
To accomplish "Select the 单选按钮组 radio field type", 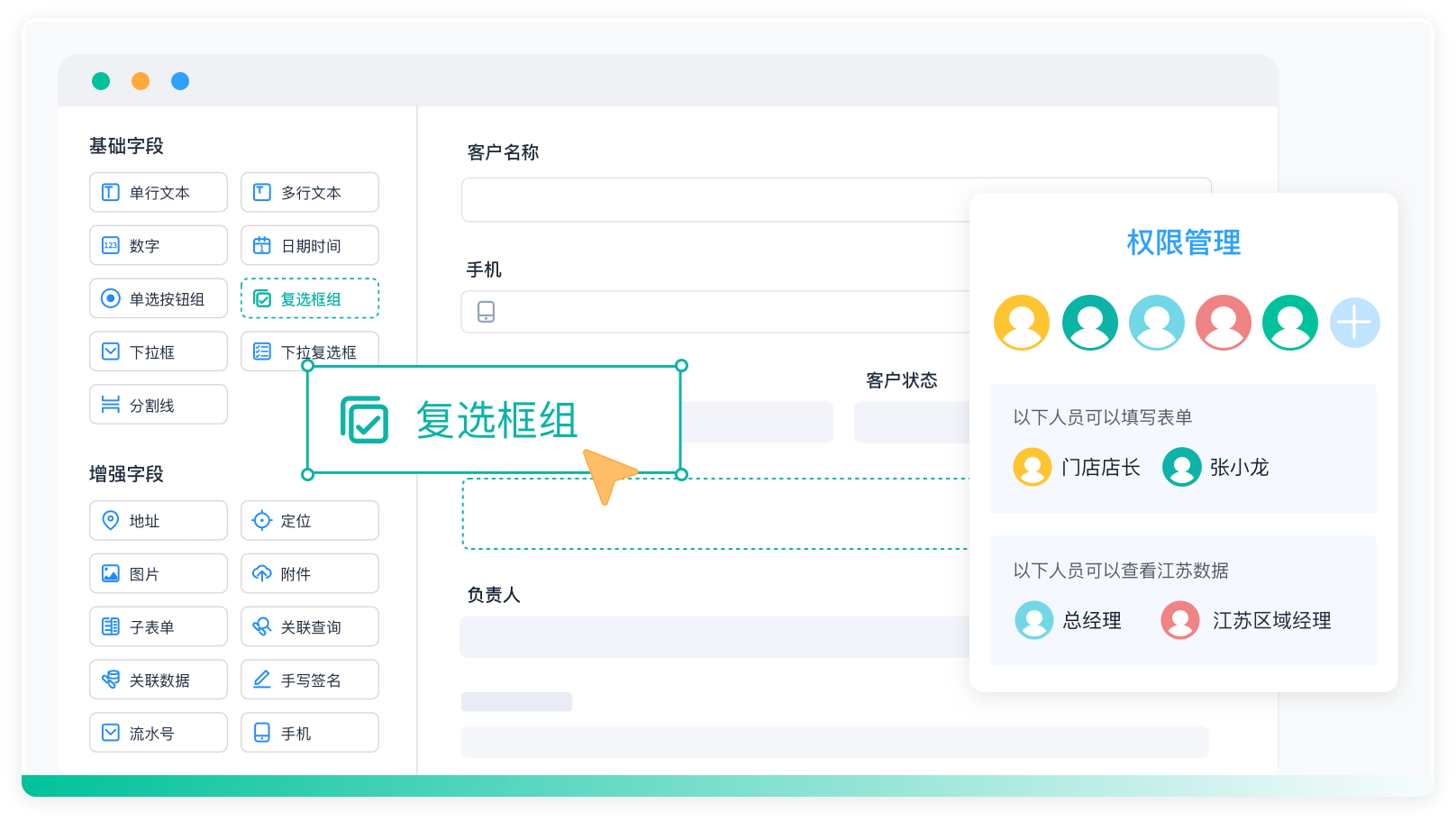I will click(158, 298).
